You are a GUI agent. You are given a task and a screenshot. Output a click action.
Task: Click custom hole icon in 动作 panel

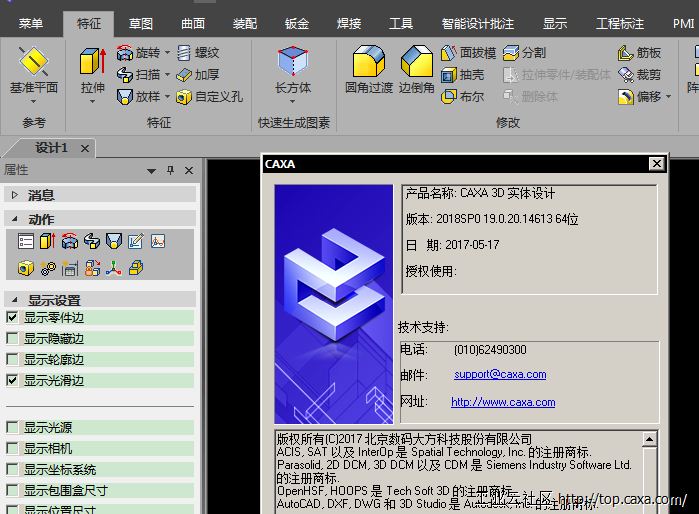pos(26,268)
